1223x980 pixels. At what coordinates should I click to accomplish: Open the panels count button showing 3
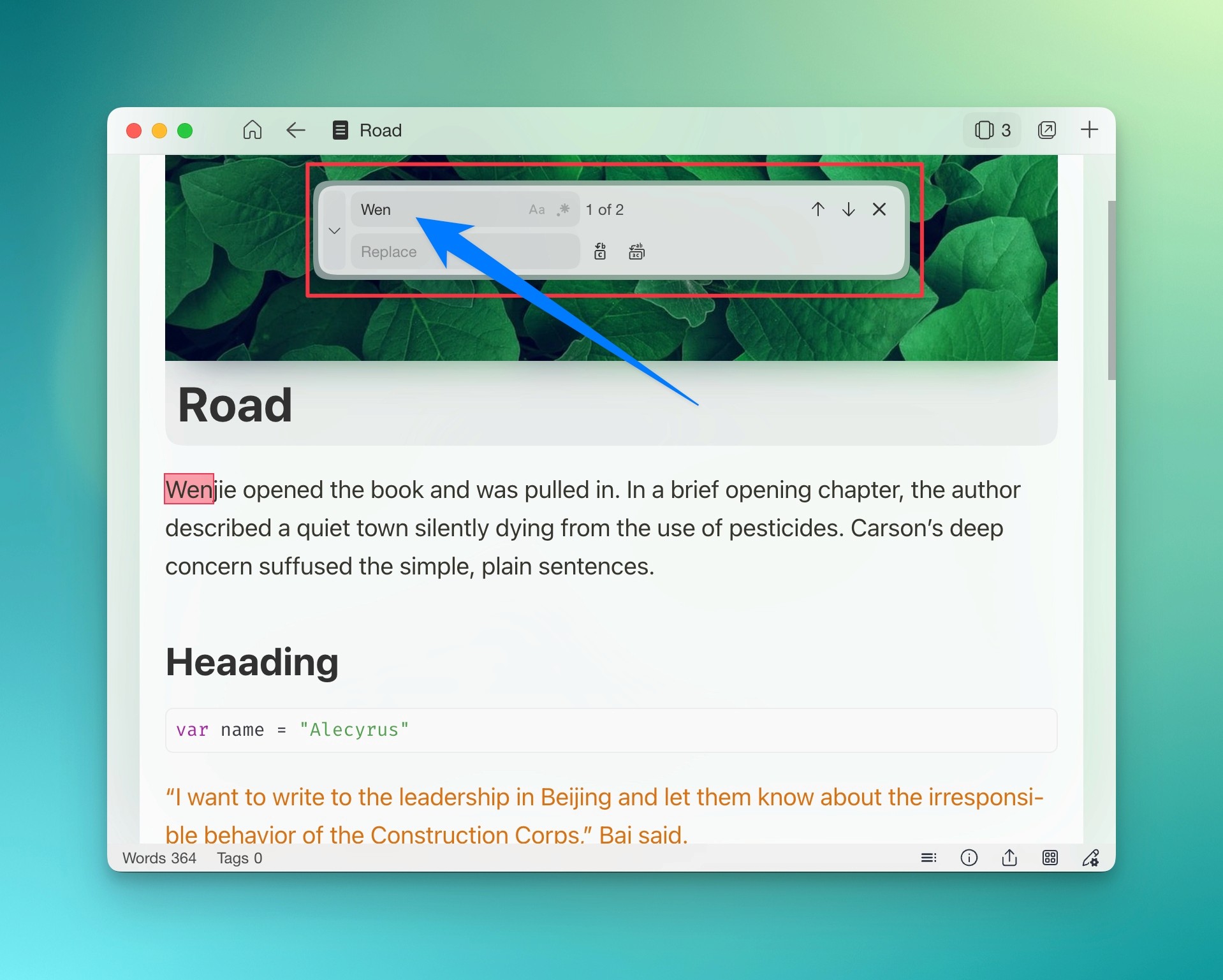click(992, 130)
